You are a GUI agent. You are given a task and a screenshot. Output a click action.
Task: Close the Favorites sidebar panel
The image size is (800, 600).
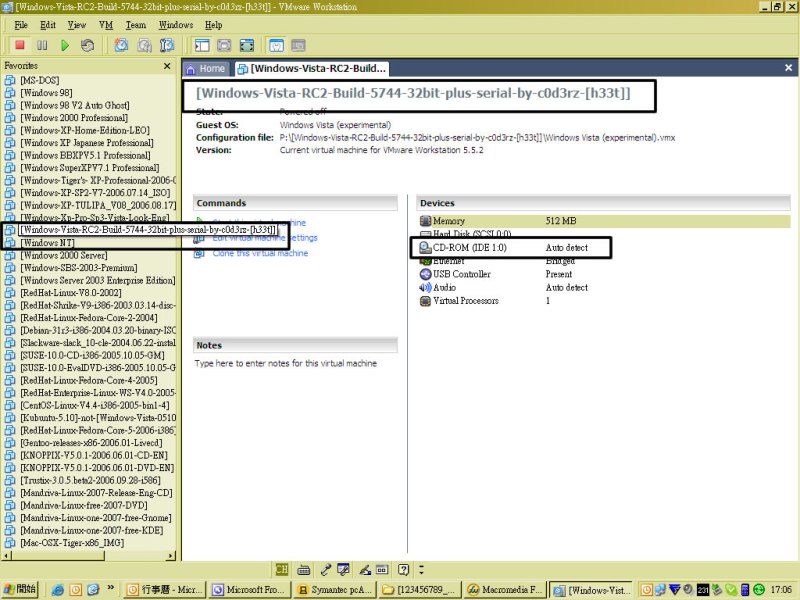click(x=167, y=66)
